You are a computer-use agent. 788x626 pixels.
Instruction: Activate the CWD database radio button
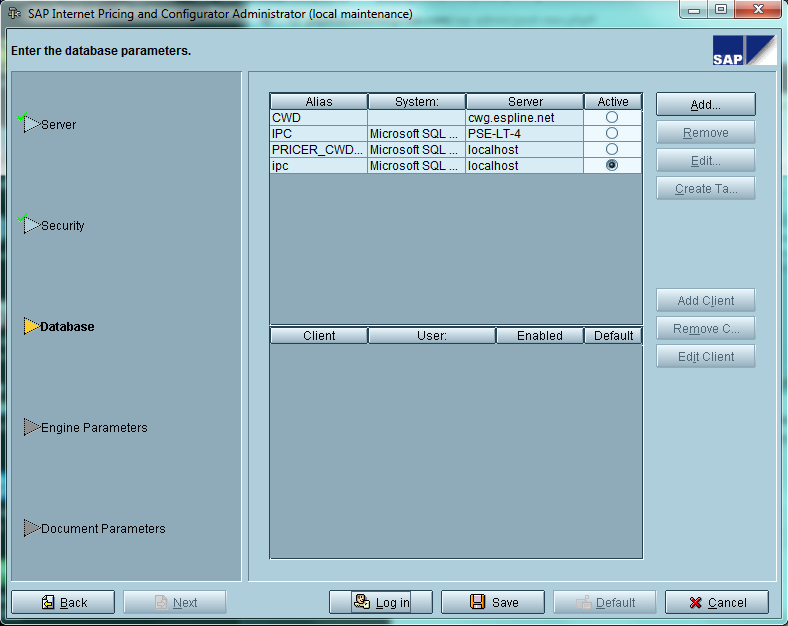tap(612, 117)
